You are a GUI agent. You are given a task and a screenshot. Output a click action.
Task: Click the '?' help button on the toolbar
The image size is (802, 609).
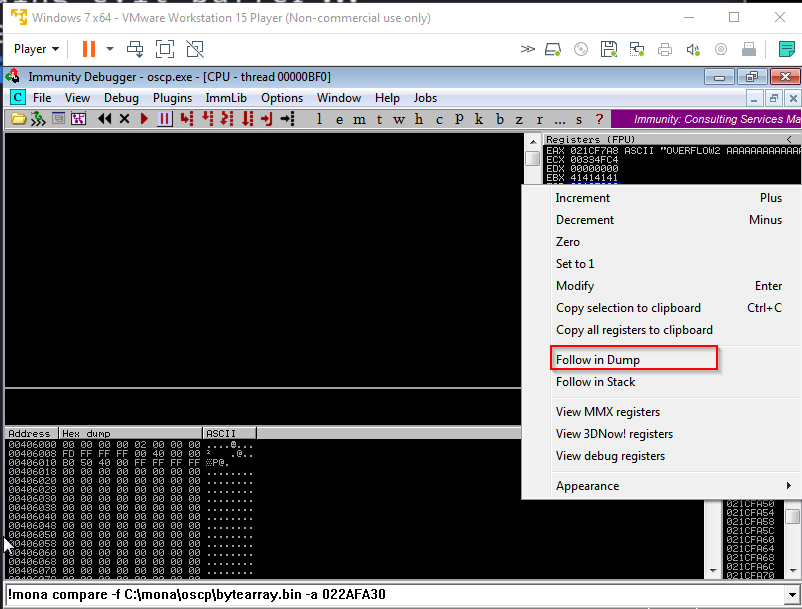click(599, 118)
